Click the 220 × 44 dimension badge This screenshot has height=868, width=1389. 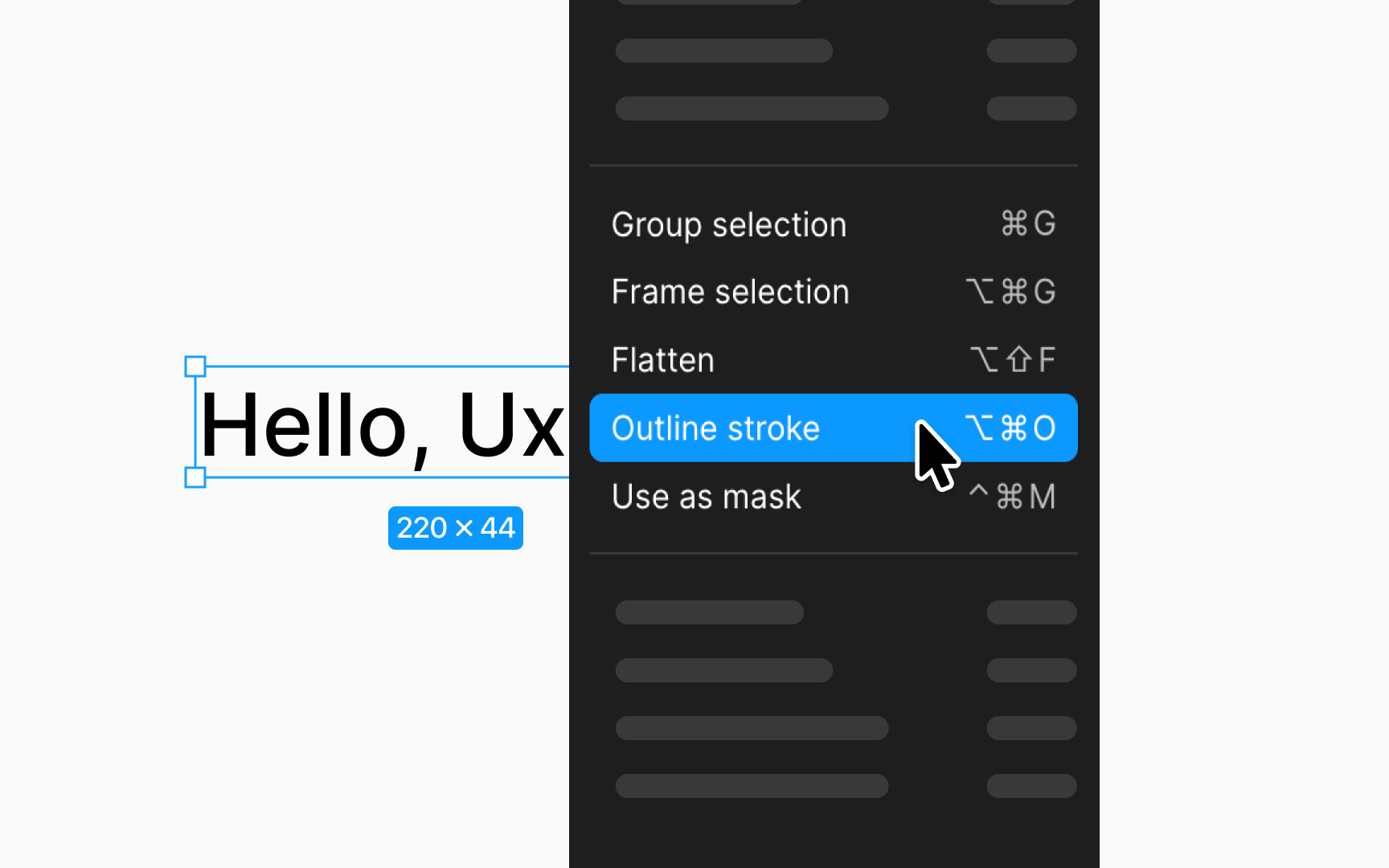pyautogui.click(x=456, y=528)
